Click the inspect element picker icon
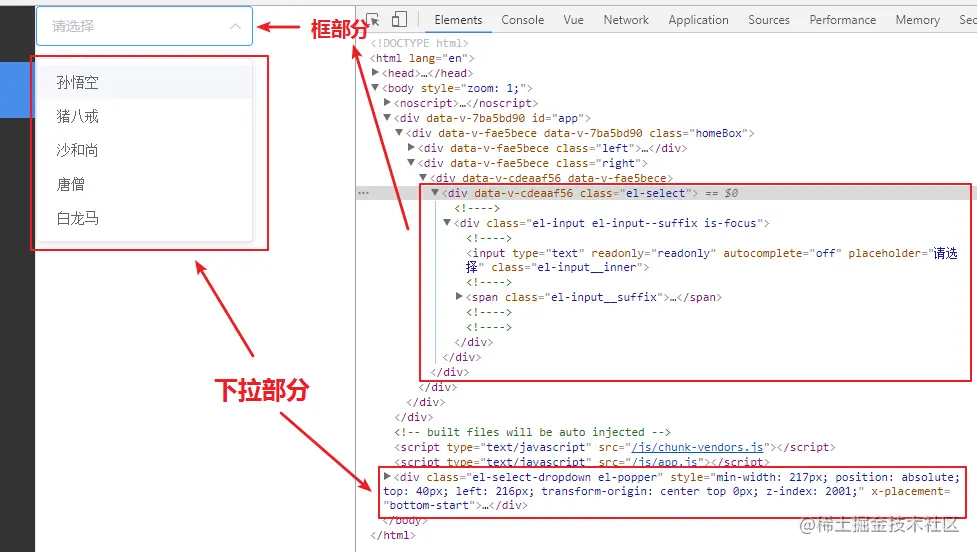The width and height of the screenshot is (977, 552). pos(373,19)
